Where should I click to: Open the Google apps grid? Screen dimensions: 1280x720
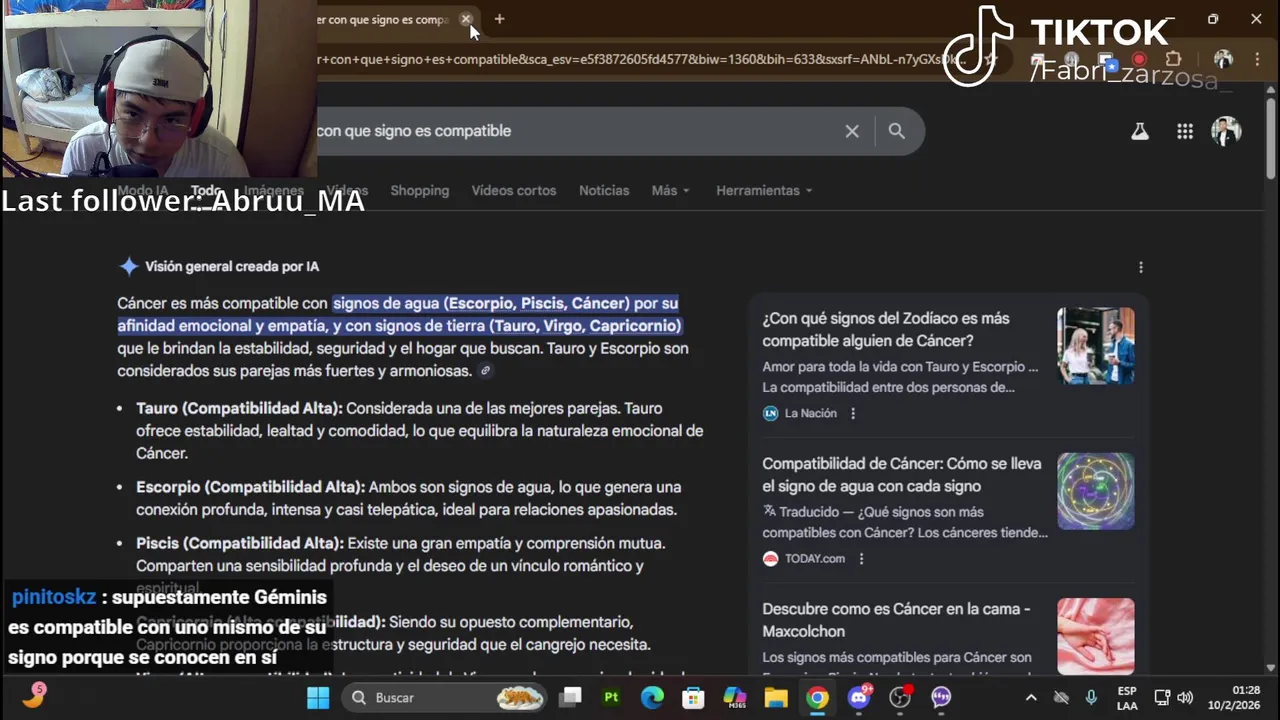1185,131
